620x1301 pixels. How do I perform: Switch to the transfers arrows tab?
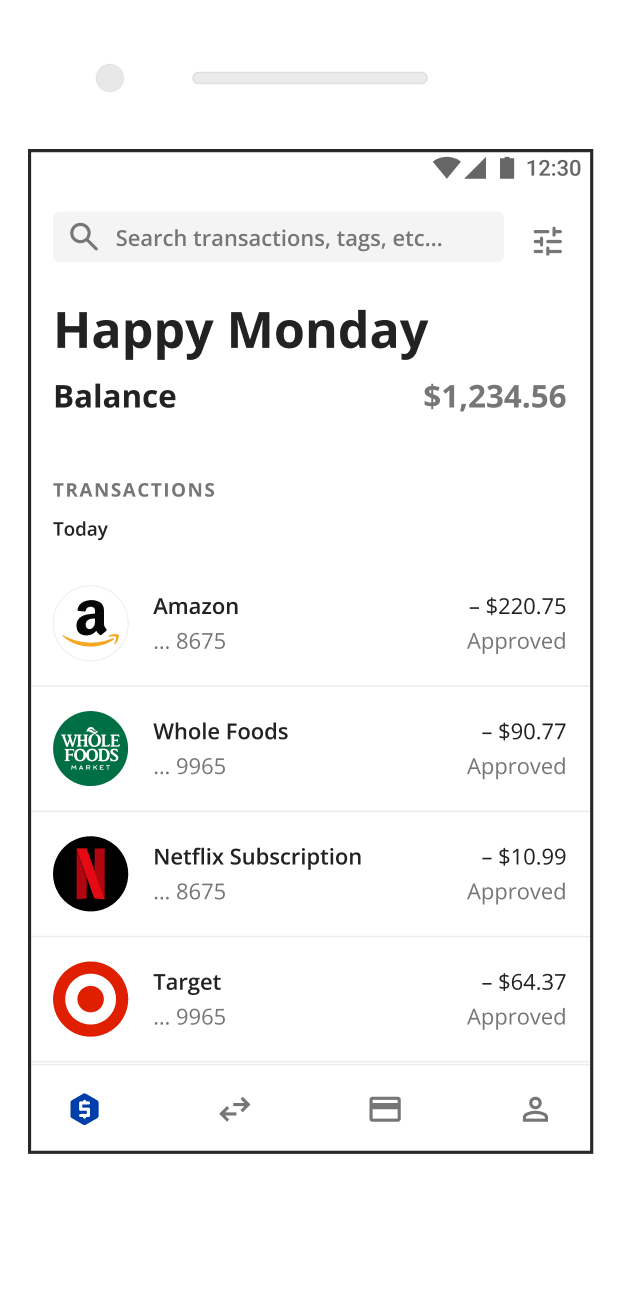235,1109
